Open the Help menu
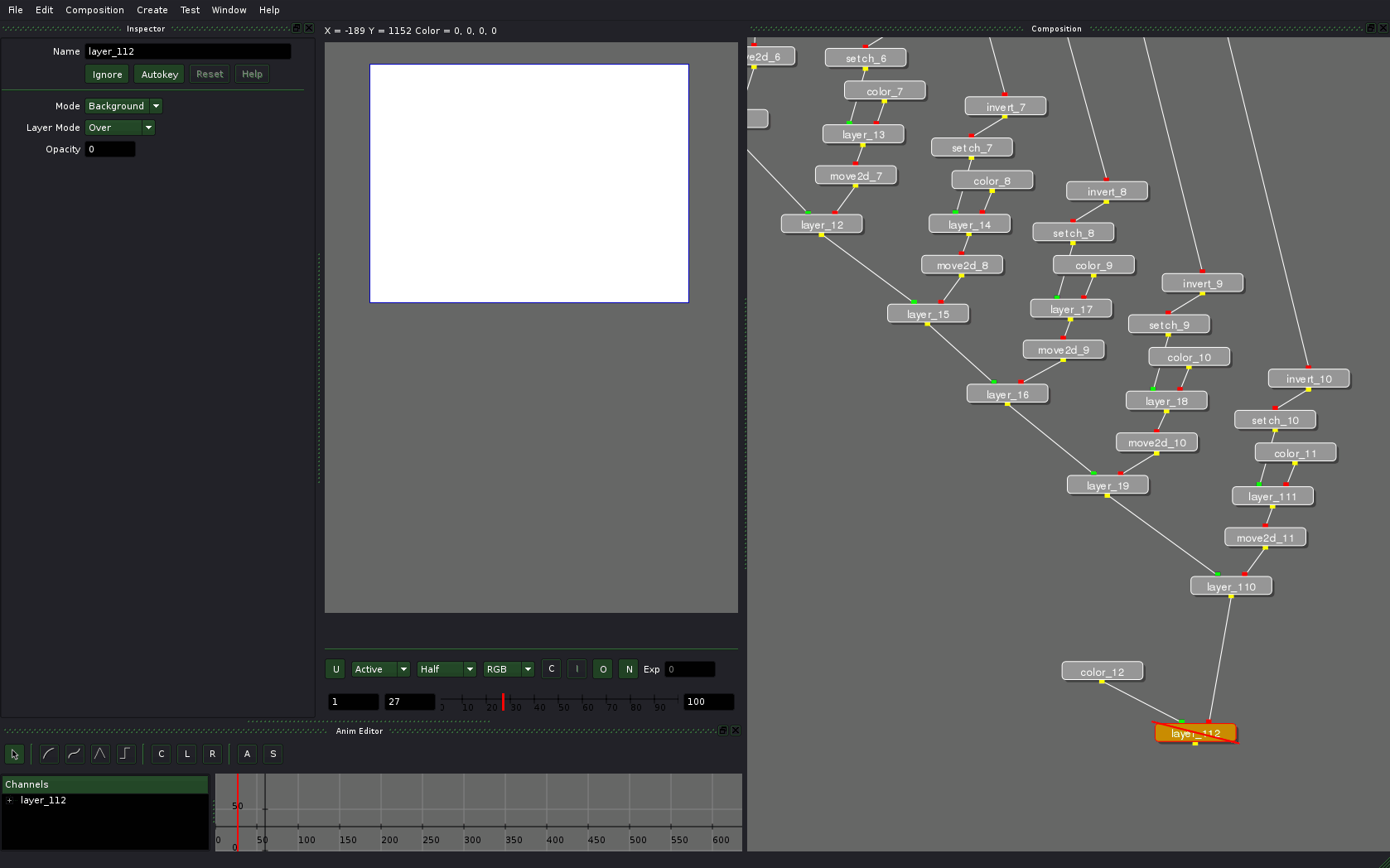1390x868 pixels. (x=269, y=10)
